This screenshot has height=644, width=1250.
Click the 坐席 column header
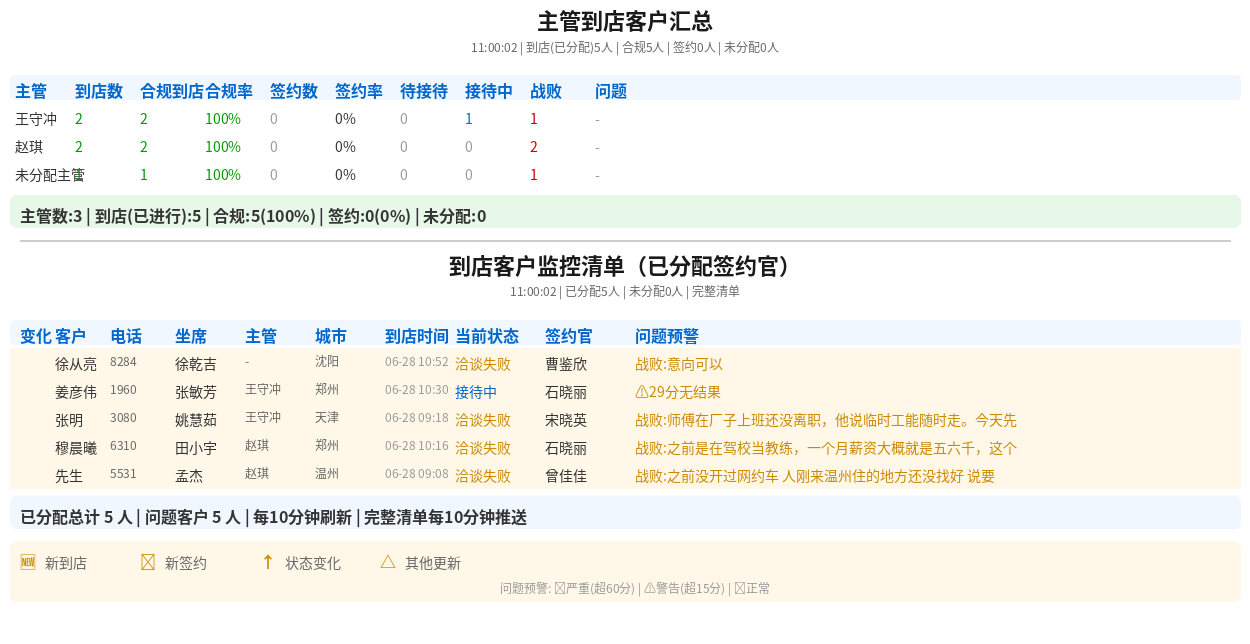(191, 336)
